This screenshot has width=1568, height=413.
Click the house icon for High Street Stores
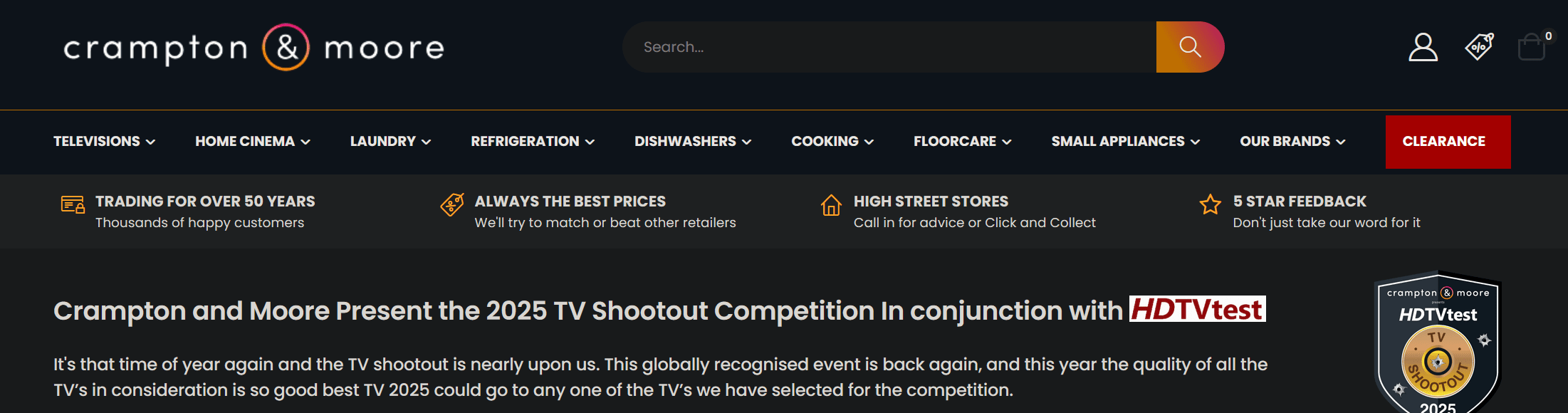[x=830, y=206]
